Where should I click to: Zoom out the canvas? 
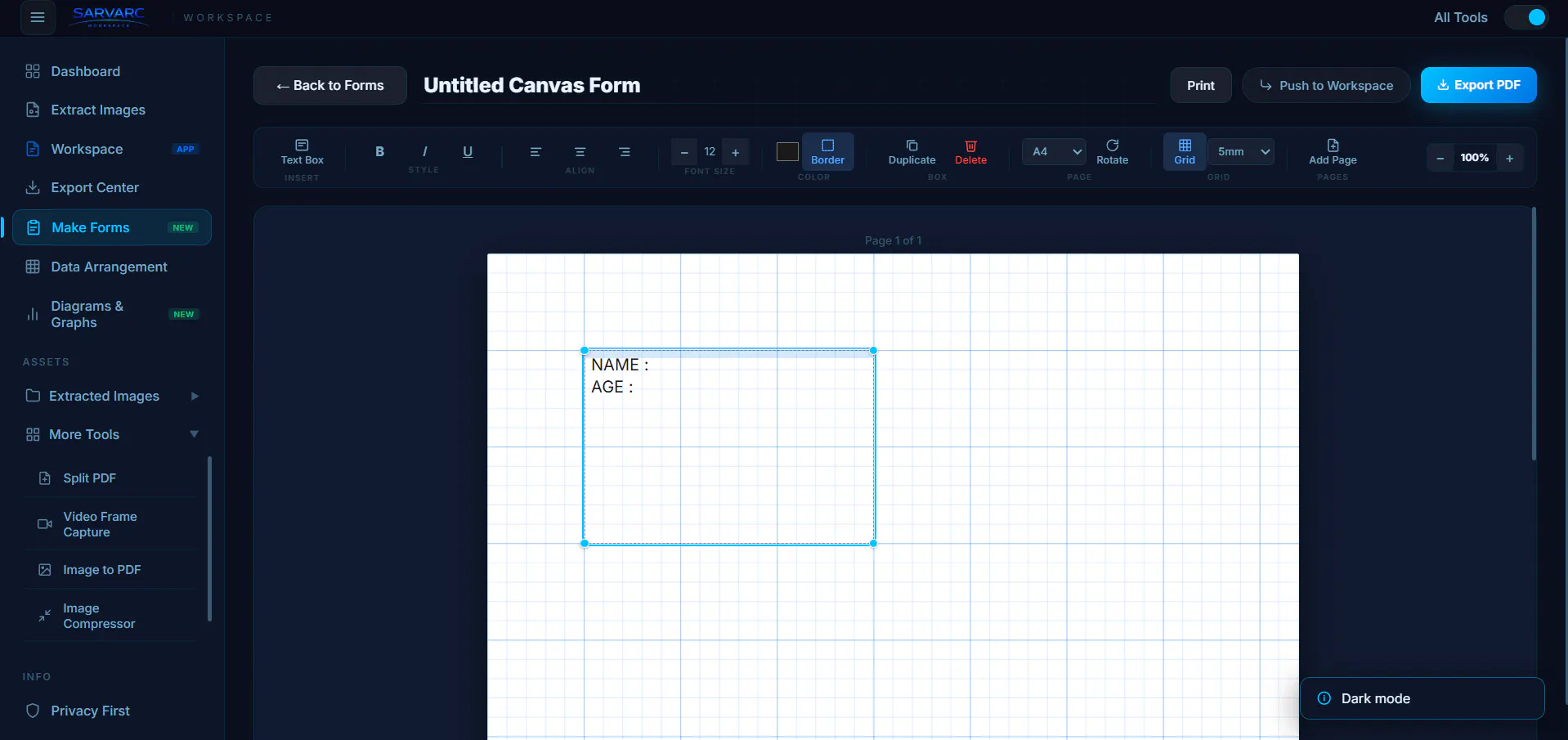pyautogui.click(x=1440, y=158)
